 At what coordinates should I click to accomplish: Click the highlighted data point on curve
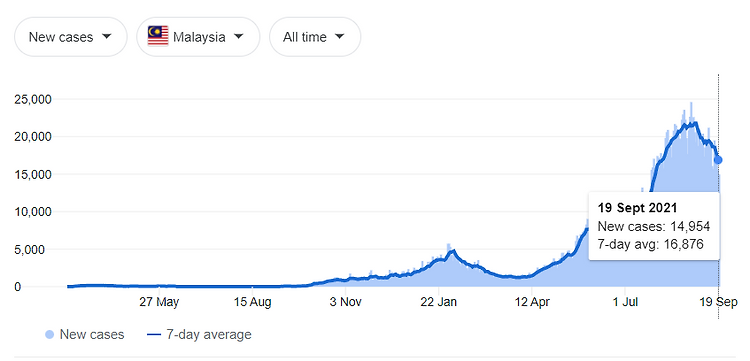pos(718,160)
